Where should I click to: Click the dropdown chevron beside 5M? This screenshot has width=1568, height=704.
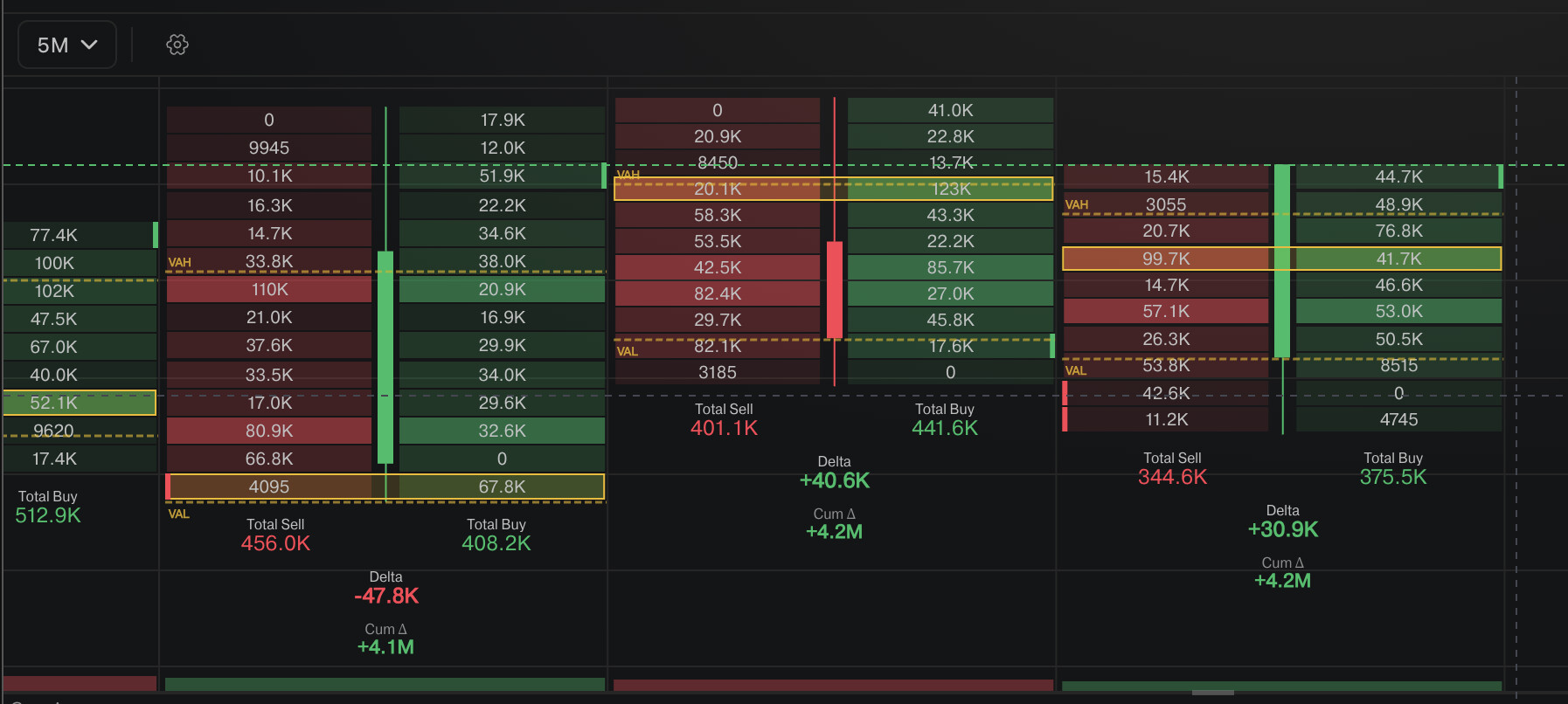(x=89, y=45)
